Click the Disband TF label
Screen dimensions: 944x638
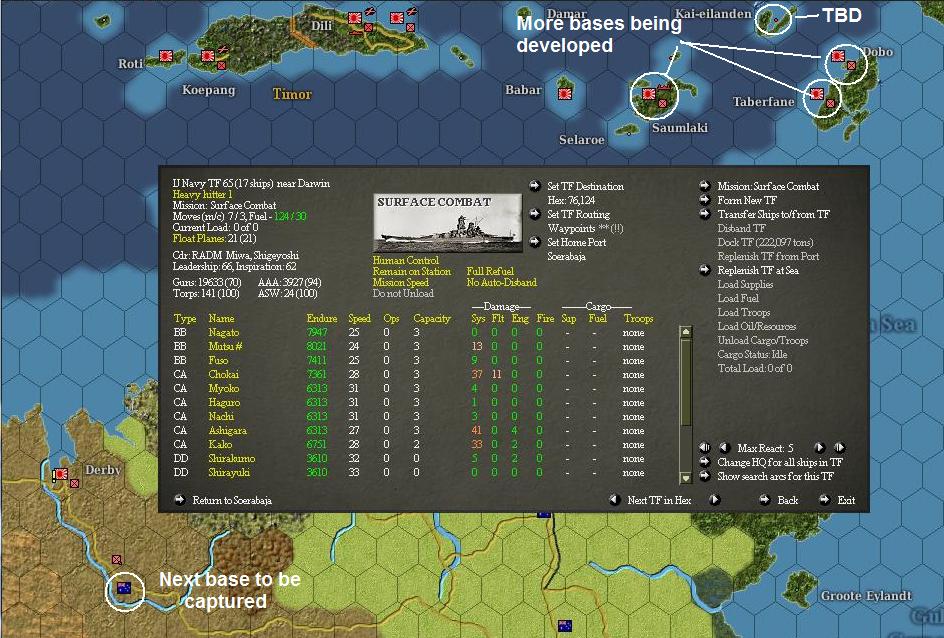point(741,228)
